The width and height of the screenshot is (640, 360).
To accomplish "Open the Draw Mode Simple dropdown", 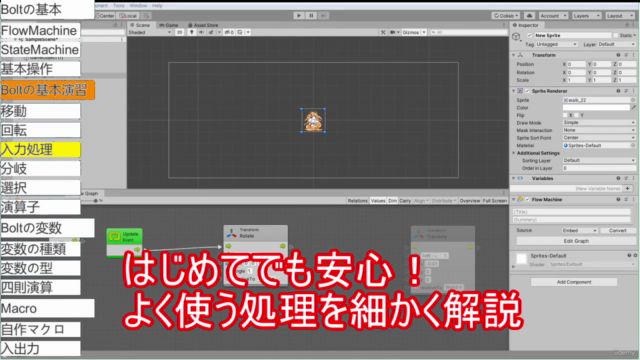I will (599, 122).
